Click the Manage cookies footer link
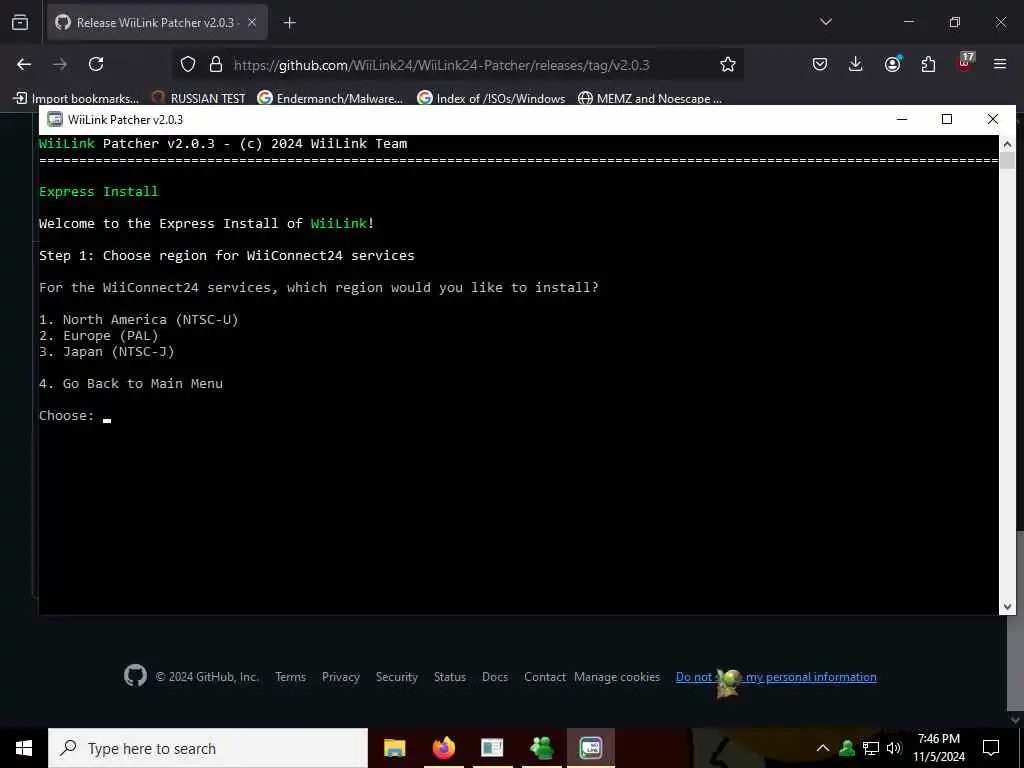The height and width of the screenshot is (768, 1024). (x=617, y=677)
